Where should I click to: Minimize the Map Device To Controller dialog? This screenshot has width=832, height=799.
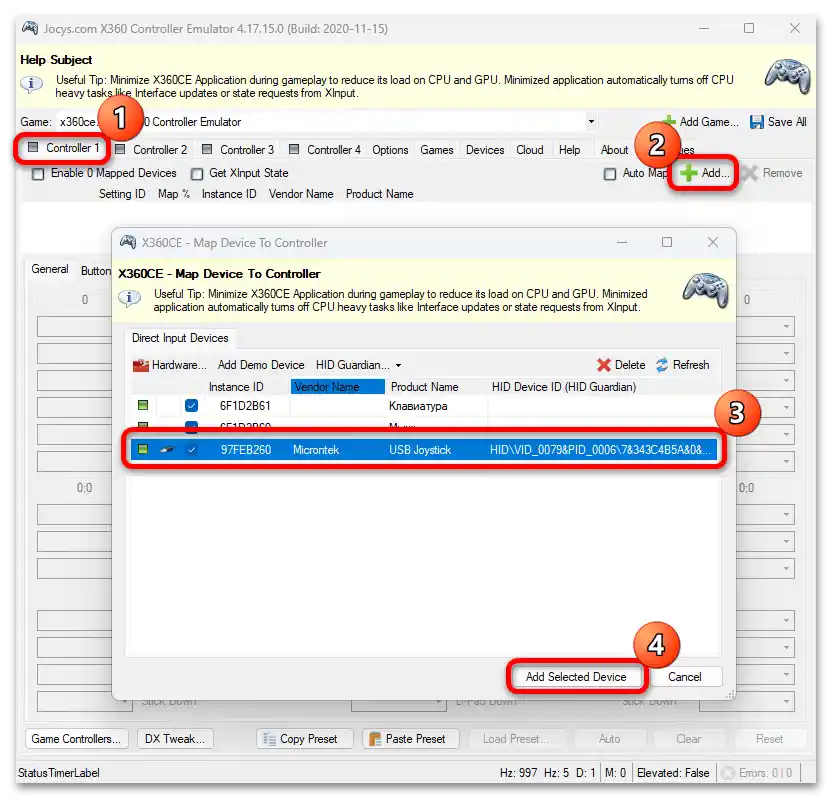click(622, 242)
